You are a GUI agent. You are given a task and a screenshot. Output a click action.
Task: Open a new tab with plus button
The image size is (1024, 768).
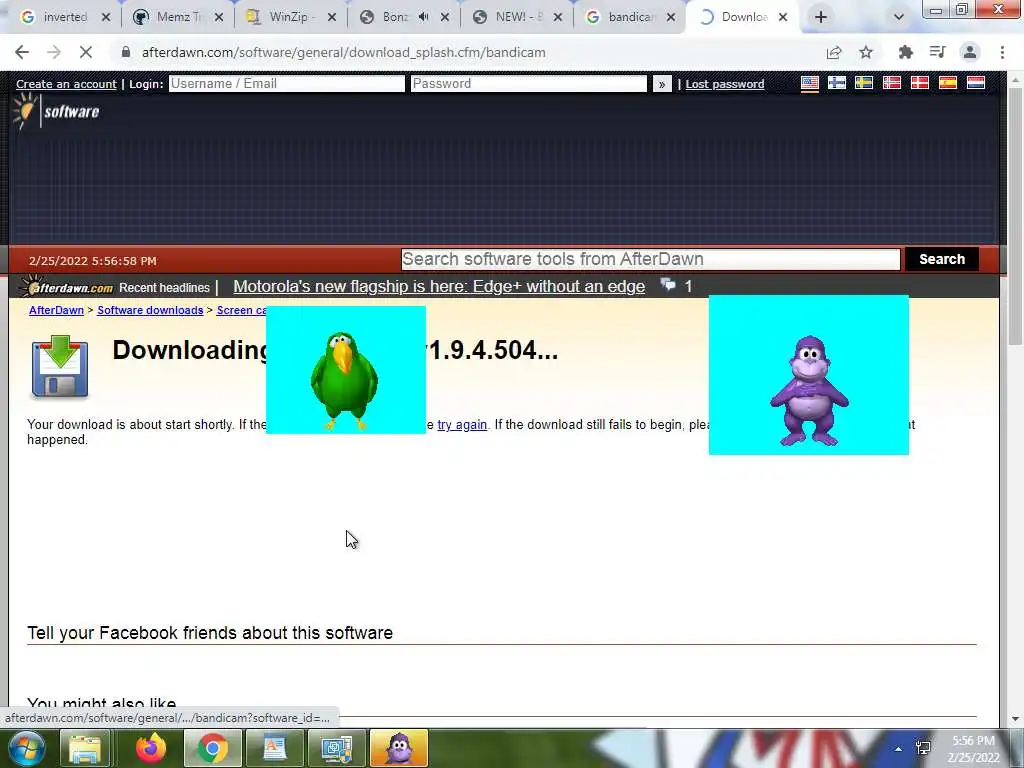coord(821,17)
